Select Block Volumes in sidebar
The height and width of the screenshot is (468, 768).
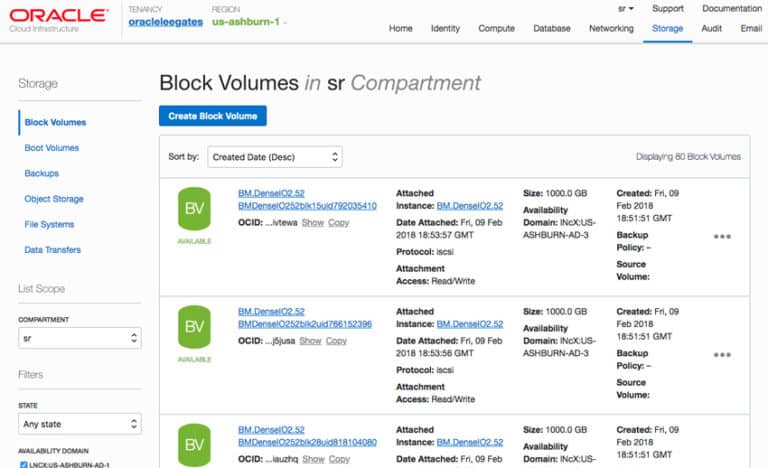tap(55, 123)
